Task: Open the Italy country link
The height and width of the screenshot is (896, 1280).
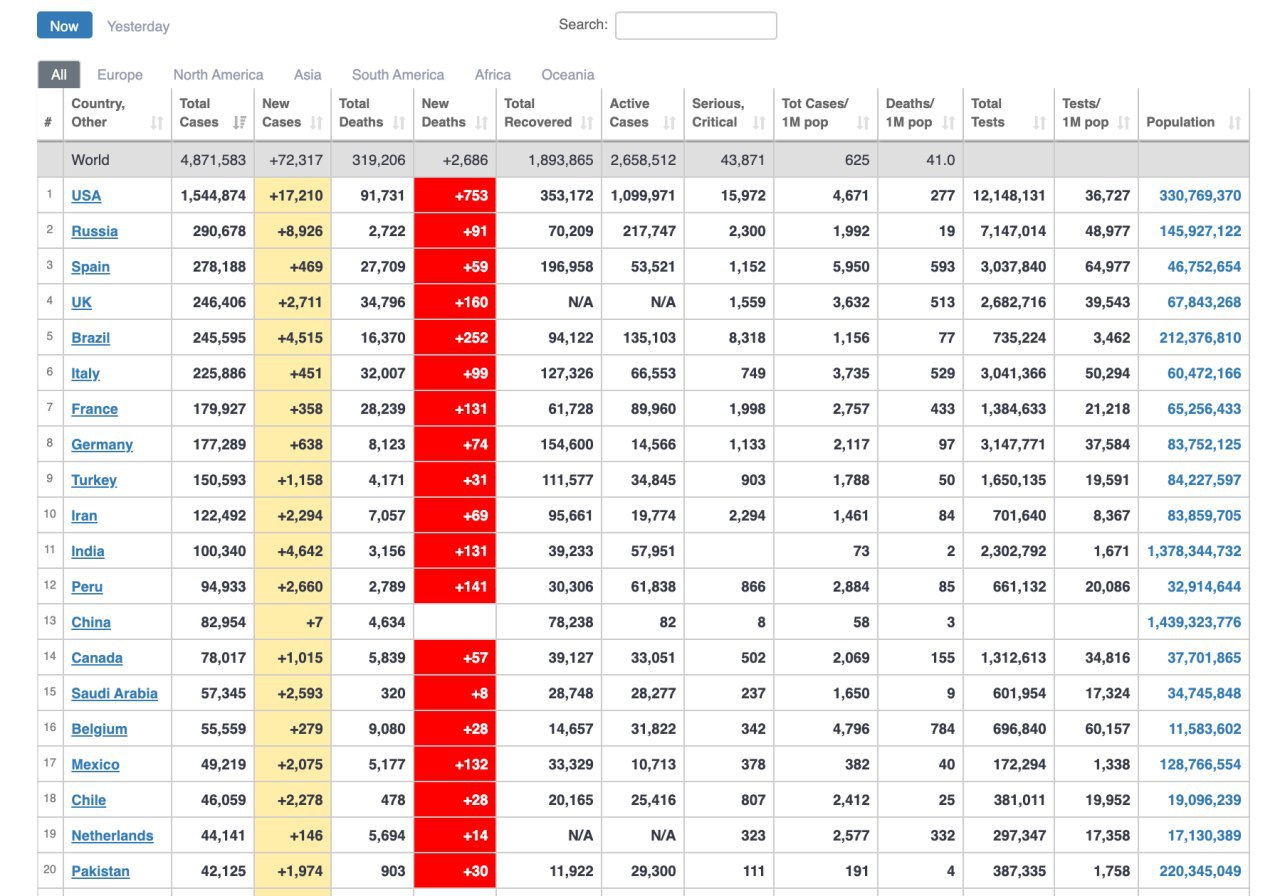Action: tap(85, 373)
